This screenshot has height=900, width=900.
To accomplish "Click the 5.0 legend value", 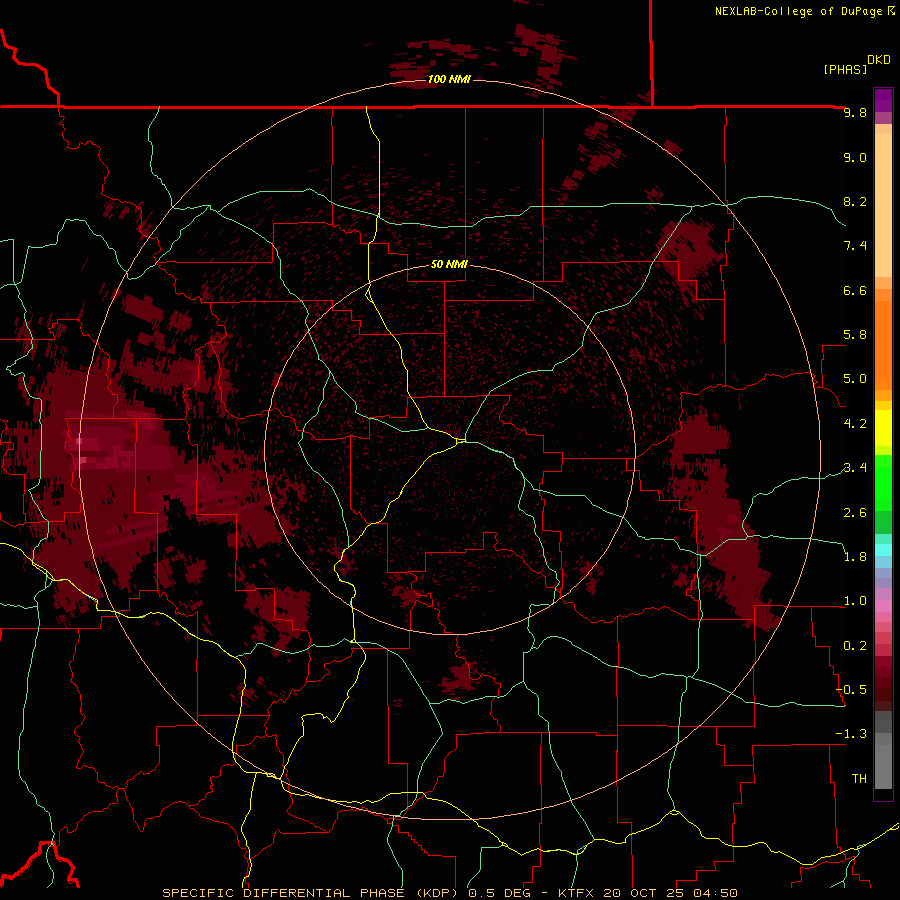I will (855, 379).
